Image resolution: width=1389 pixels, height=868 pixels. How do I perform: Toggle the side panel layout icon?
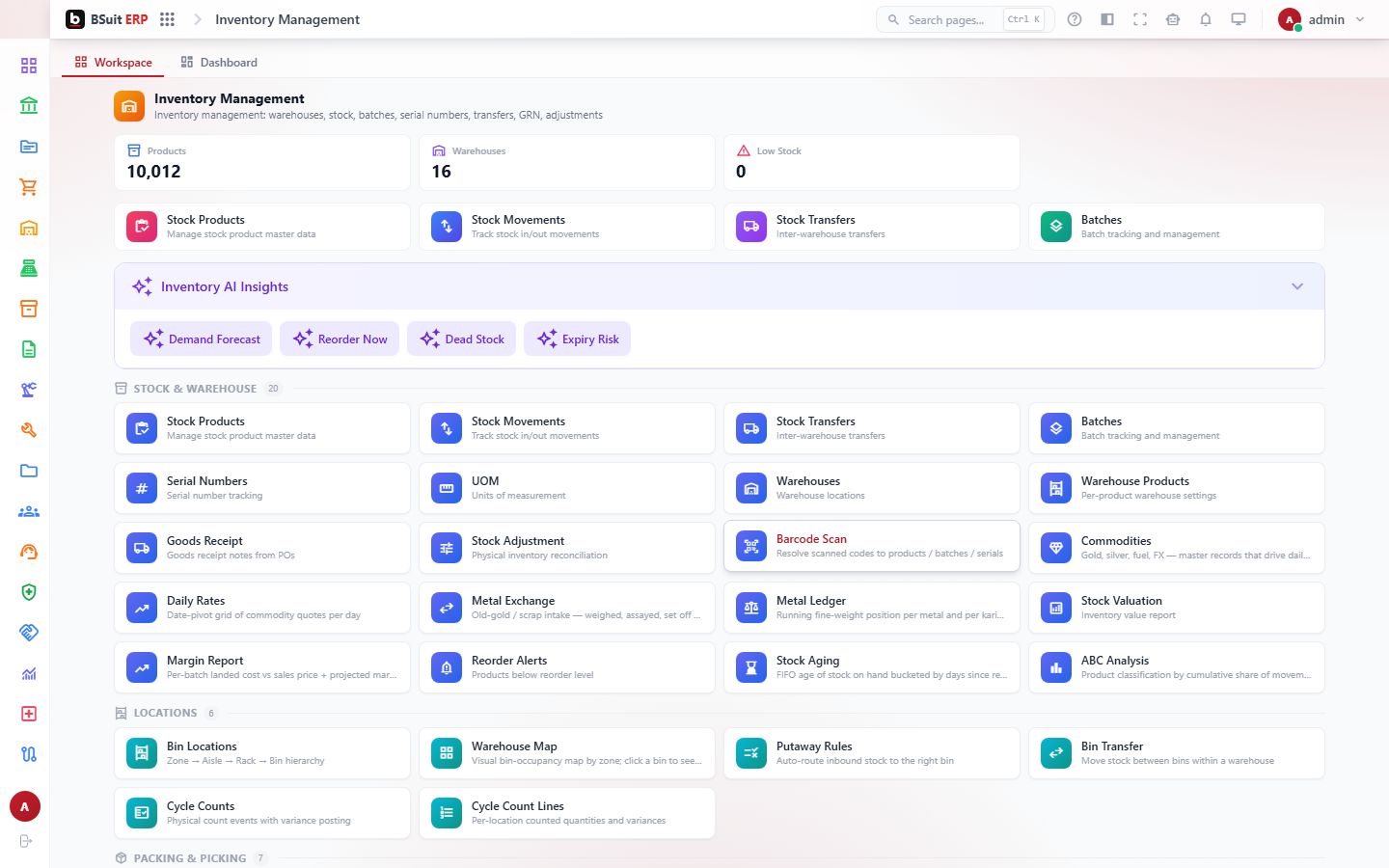point(1107,19)
